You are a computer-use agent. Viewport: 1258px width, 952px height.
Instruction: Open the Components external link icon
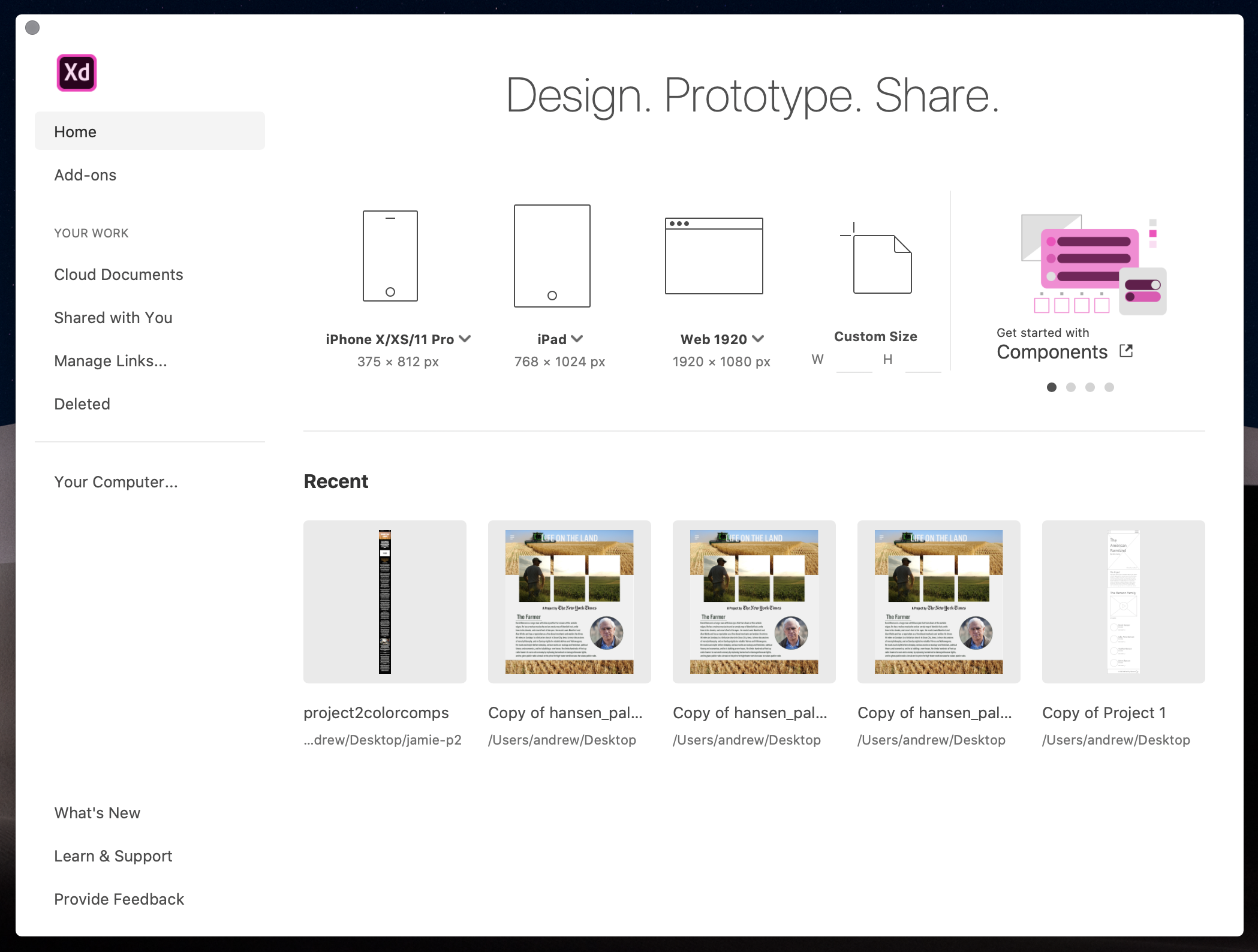[x=1126, y=351]
